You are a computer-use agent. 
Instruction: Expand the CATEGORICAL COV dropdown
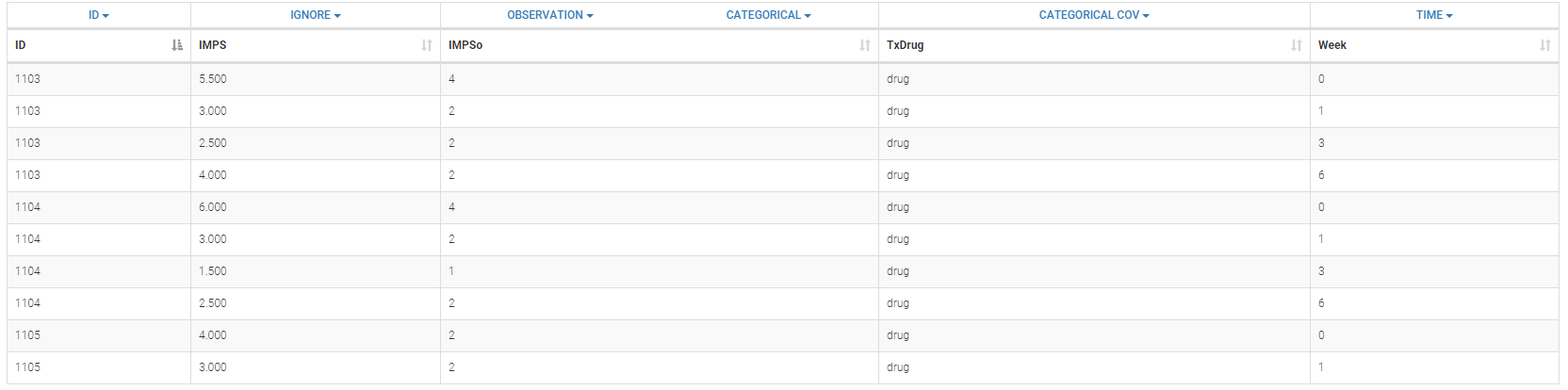[1094, 15]
